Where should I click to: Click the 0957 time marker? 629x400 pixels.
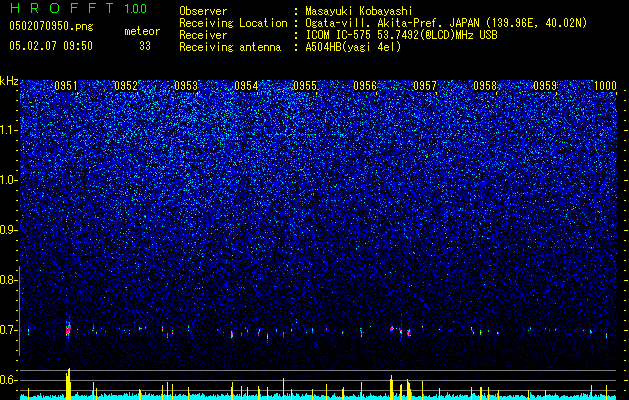coord(425,86)
